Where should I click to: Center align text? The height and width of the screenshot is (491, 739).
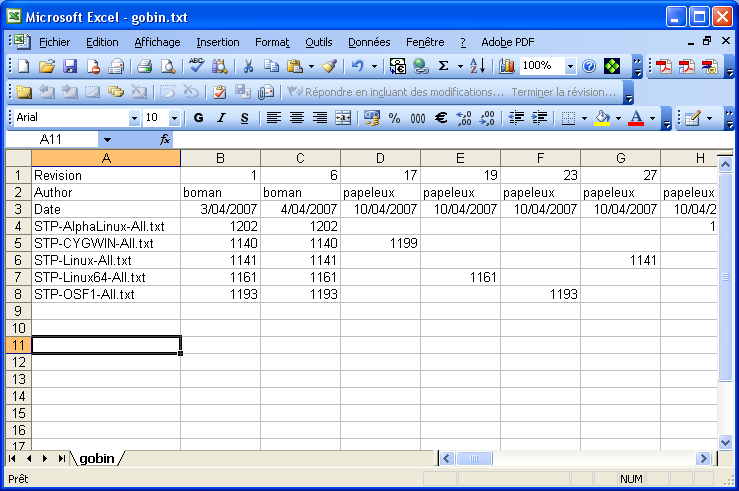[x=296, y=118]
